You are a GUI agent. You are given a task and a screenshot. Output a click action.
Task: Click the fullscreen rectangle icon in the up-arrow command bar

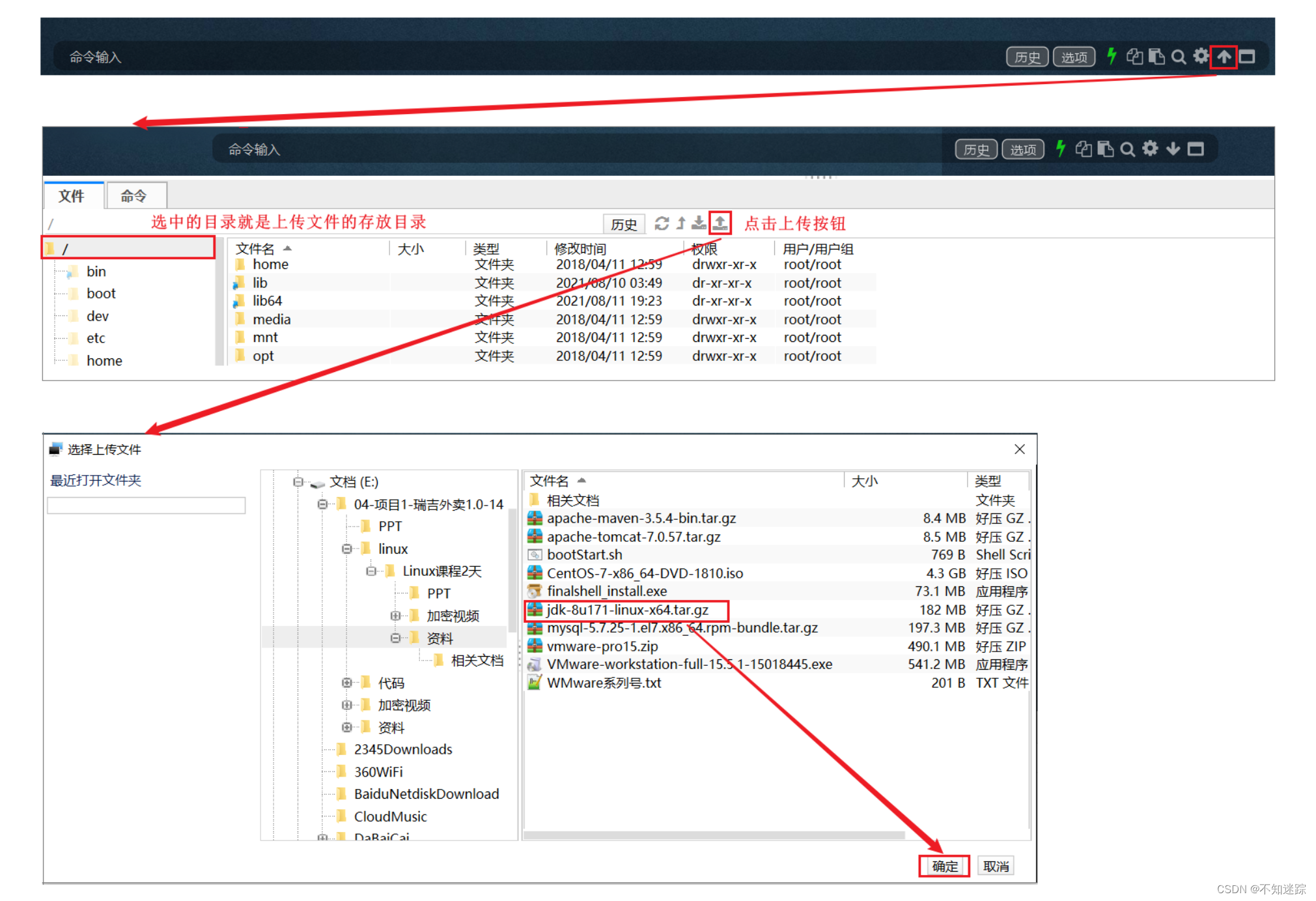1247,57
